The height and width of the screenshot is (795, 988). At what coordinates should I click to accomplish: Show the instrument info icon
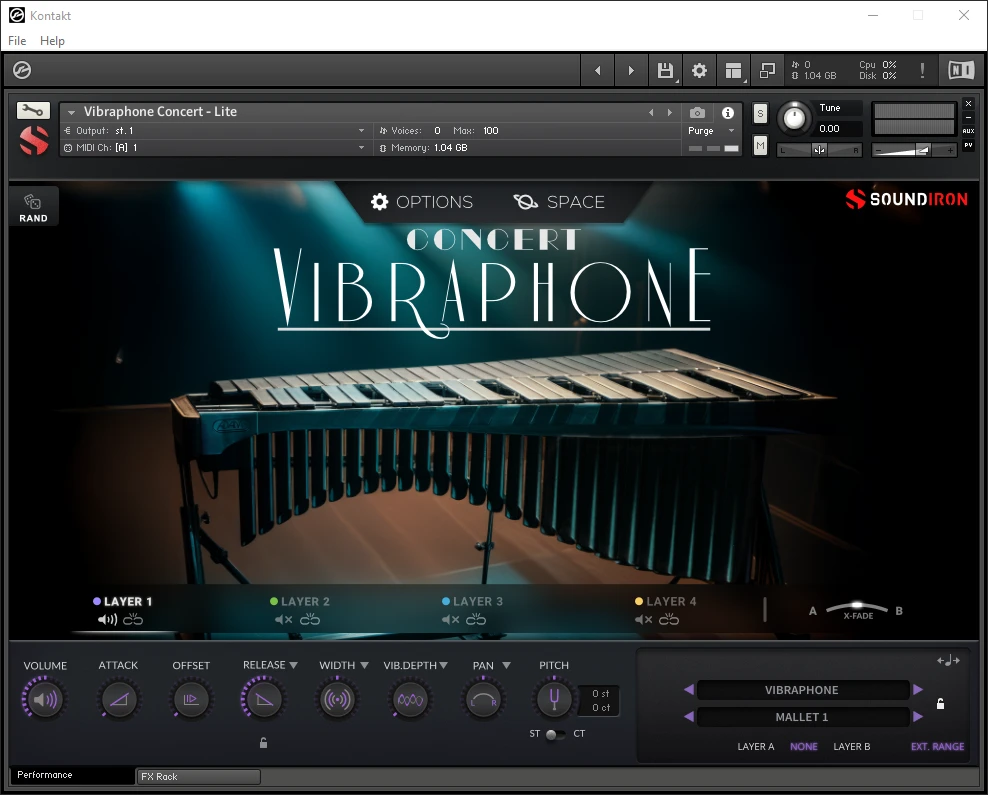728,113
